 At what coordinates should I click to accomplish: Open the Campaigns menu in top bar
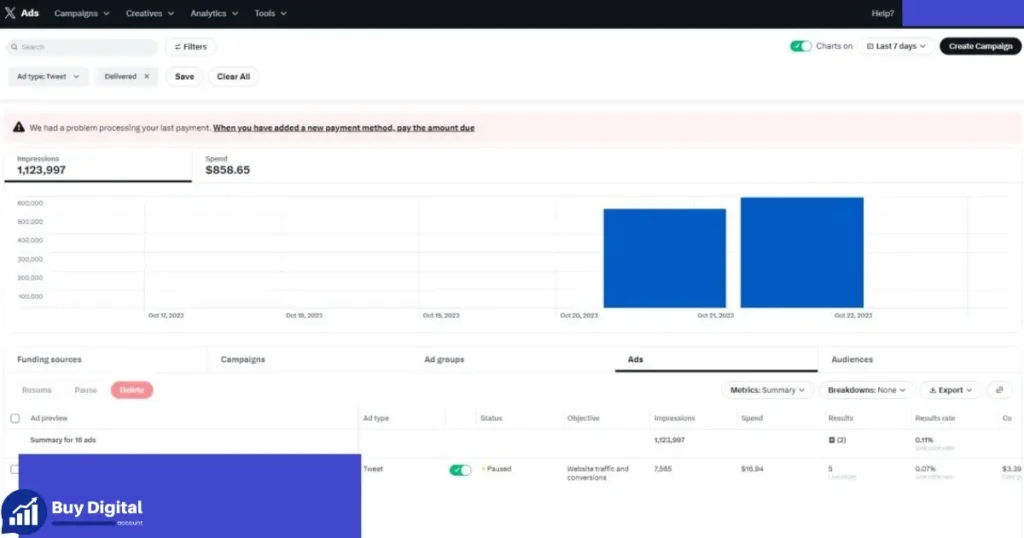tap(82, 13)
